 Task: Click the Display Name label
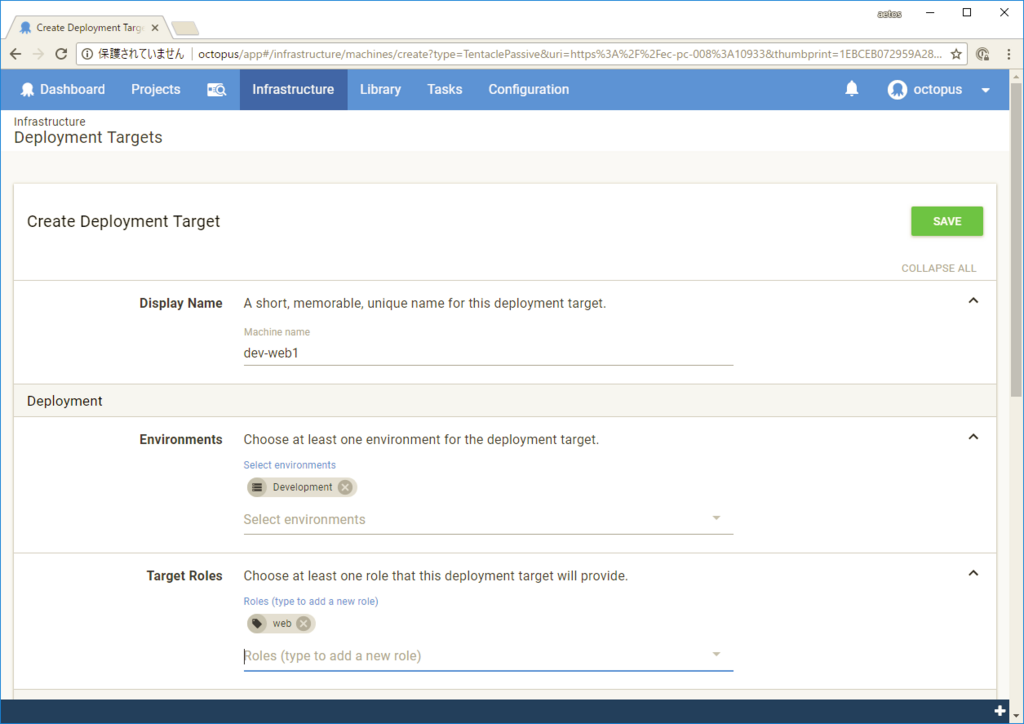(x=181, y=303)
